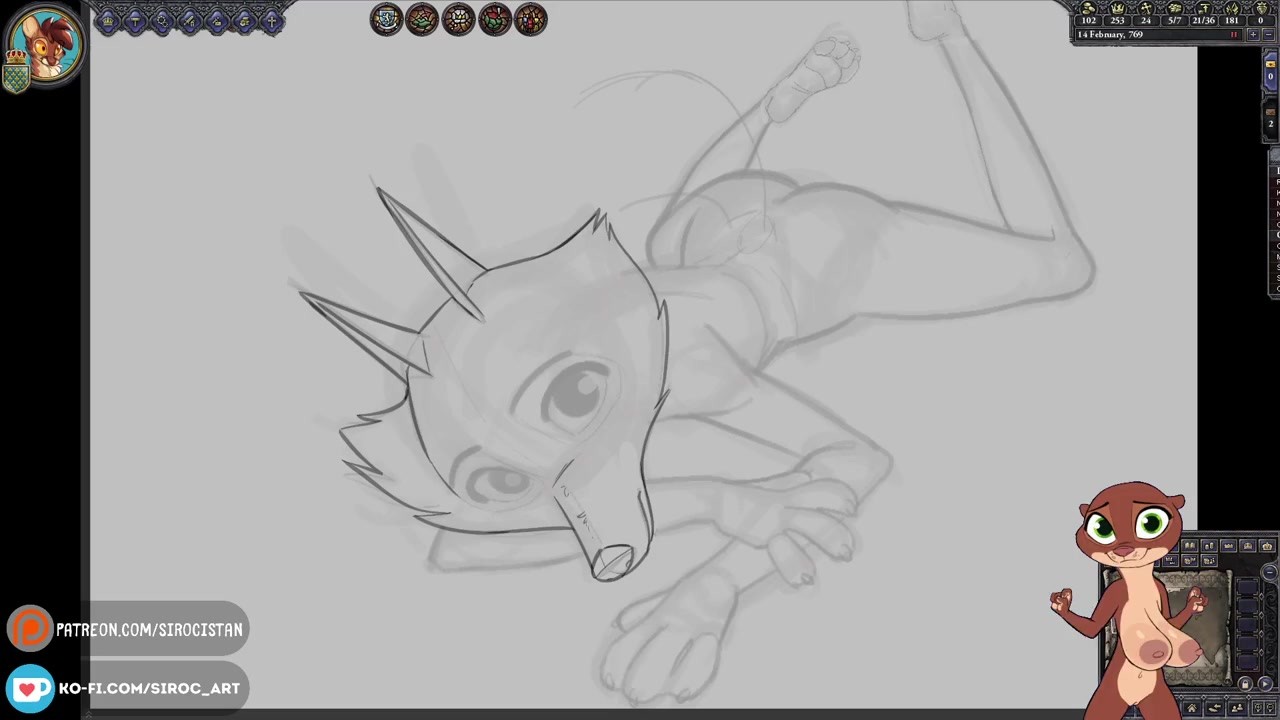
Task: Click the blue shield stained-glass alert
Action: 386,20
